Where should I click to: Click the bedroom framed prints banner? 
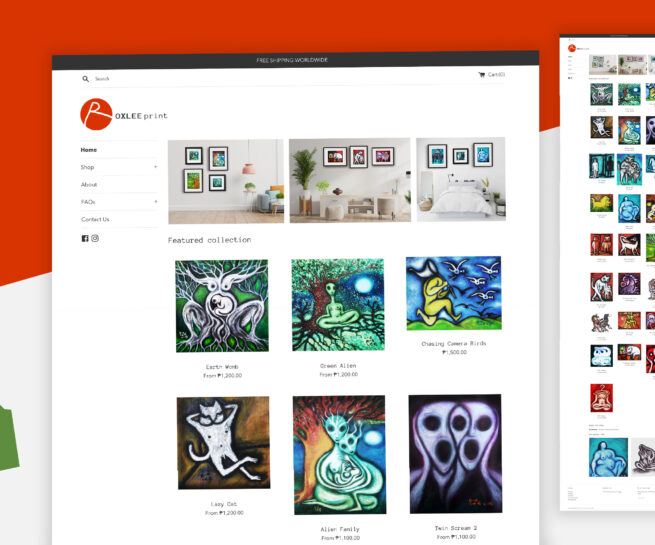[461, 179]
